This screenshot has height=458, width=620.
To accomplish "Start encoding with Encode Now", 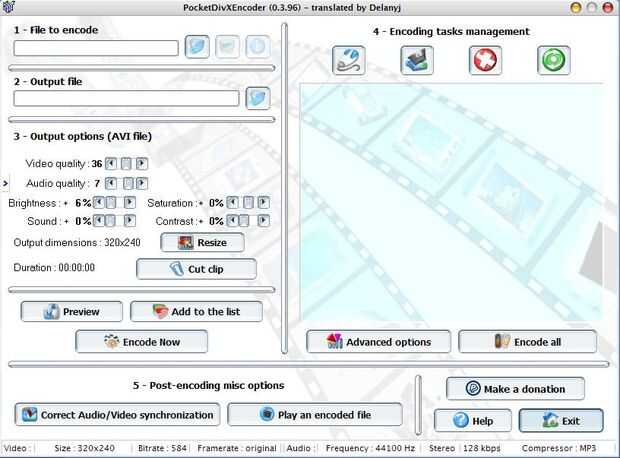I will point(142,342).
